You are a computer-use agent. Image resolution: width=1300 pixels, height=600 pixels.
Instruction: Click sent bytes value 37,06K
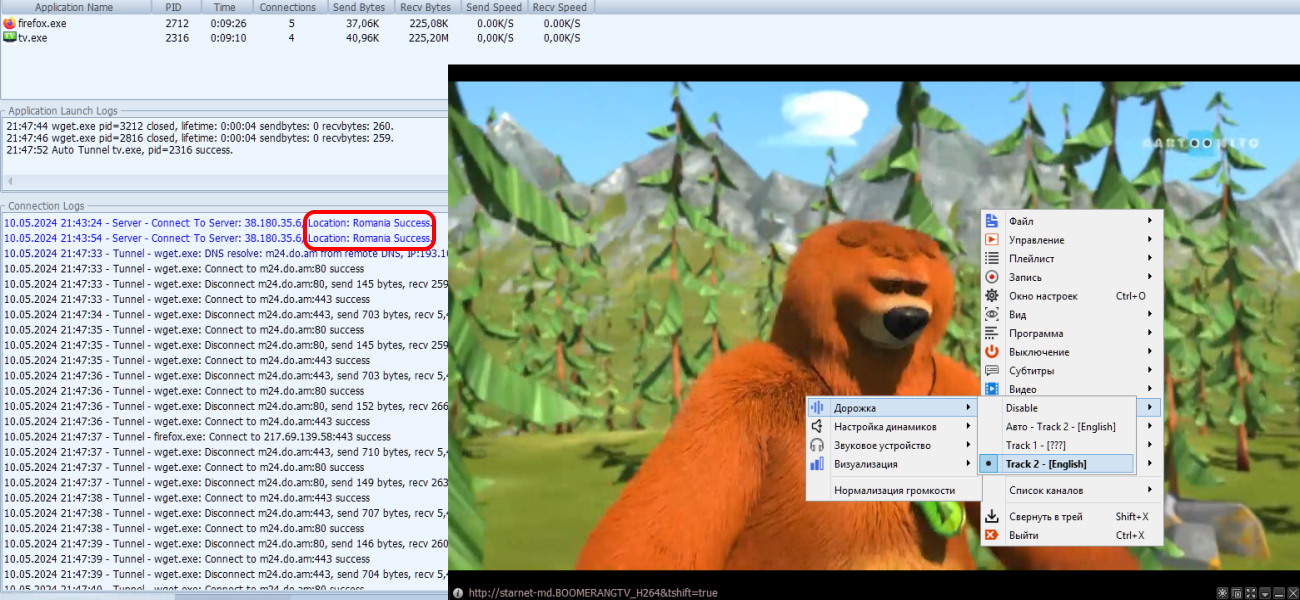pos(363,23)
